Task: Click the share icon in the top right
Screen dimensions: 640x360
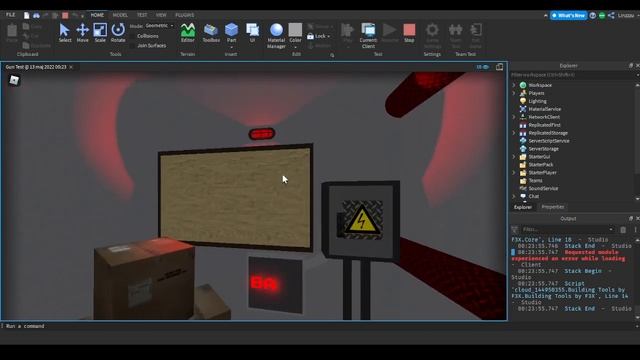Action: coord(611,16)
